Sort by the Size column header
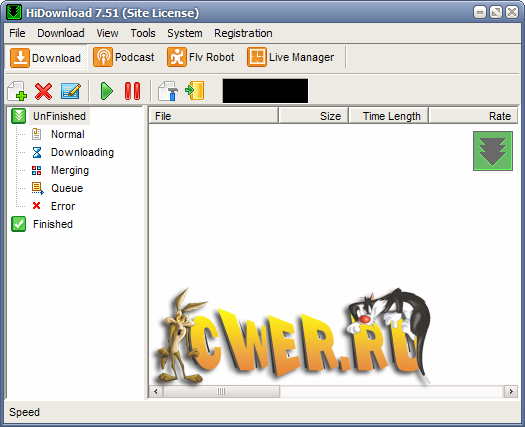 tap(314, 116)
